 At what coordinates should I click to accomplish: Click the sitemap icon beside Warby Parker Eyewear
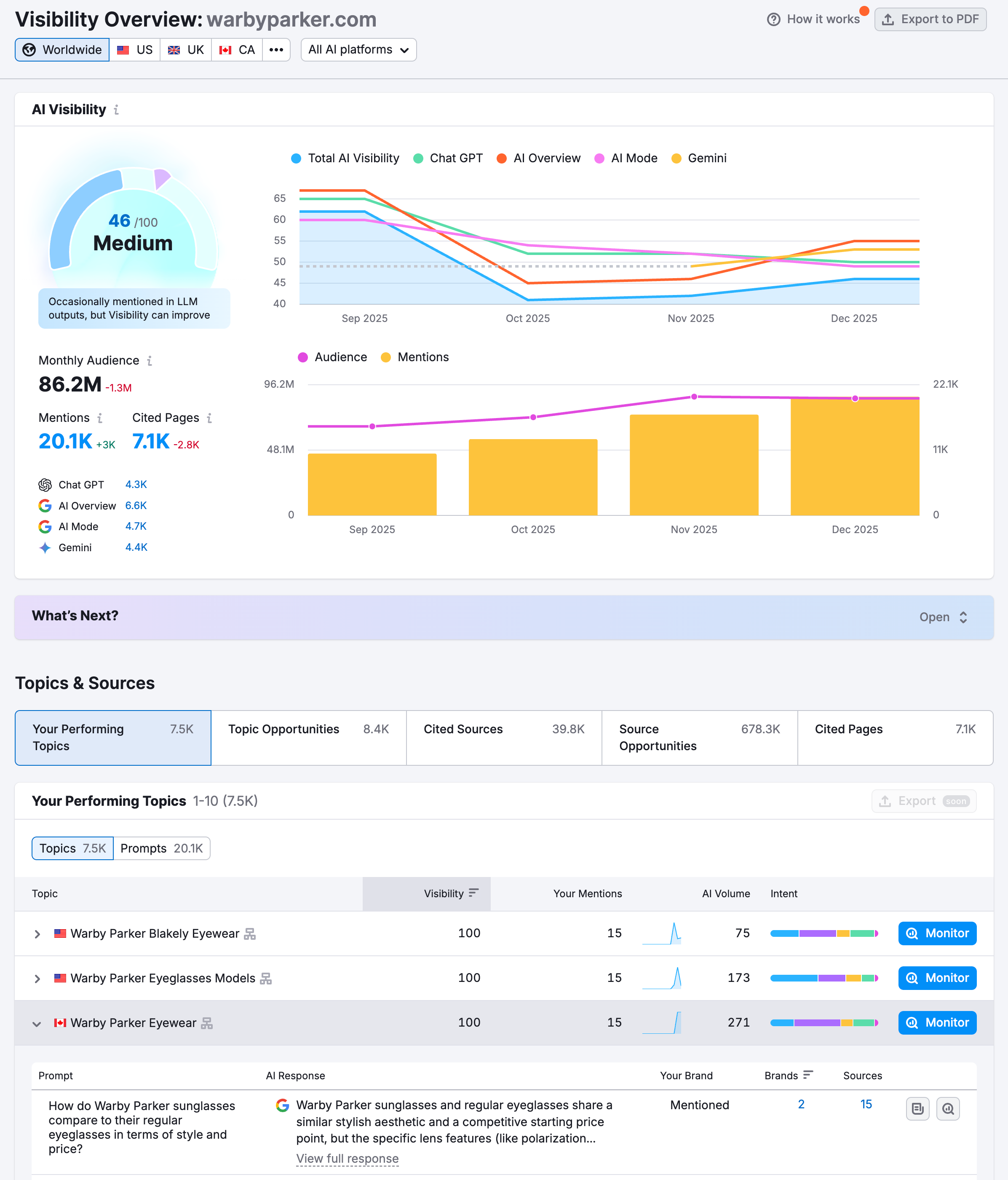206,1023
